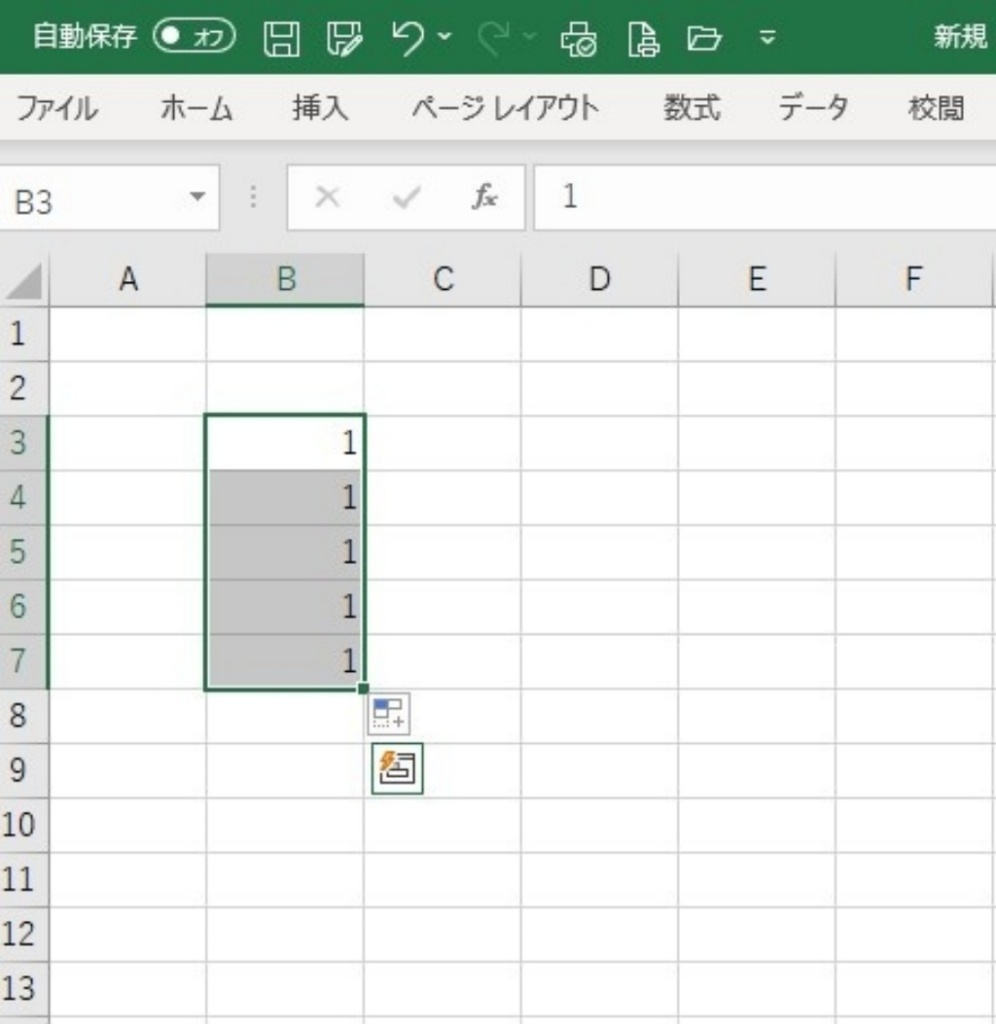996x1024 pixels.
Task: Select row 3 header
Action: point(24,443)
